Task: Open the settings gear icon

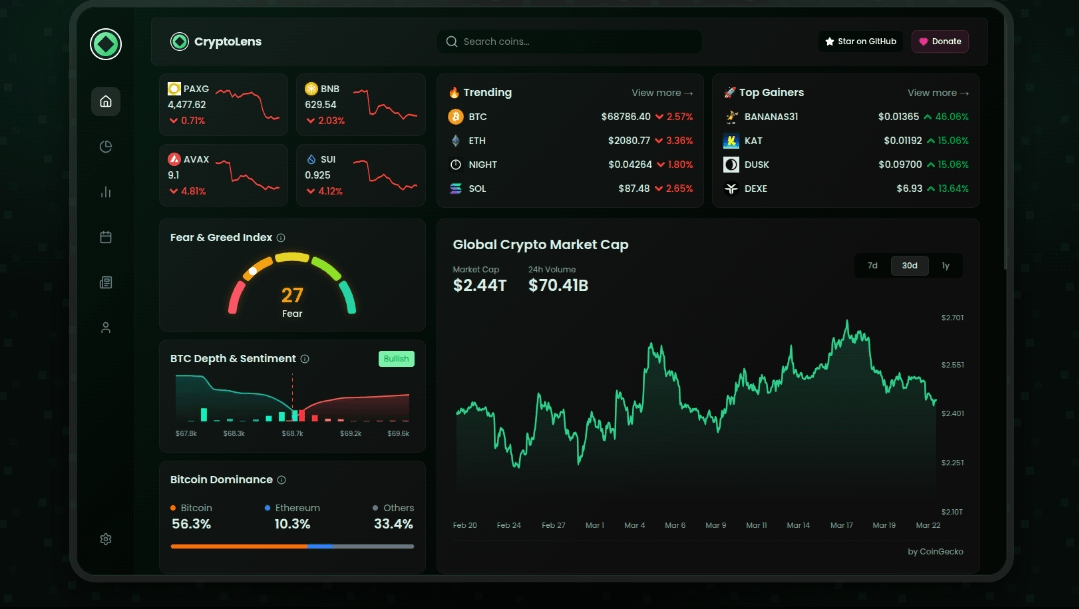Action: coord(106,539)
